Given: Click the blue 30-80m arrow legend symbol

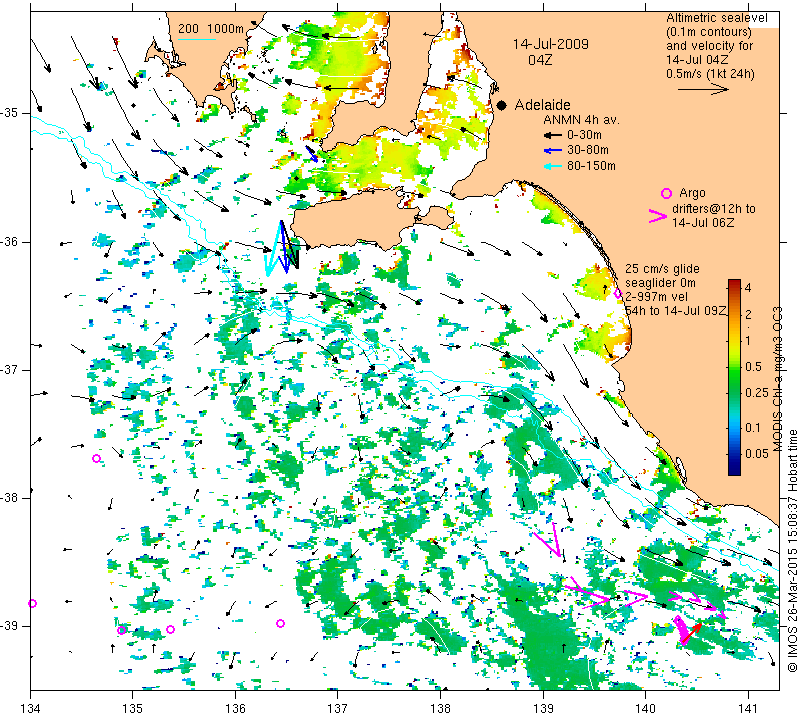Looking at the screenshot, I should click(552, 151).
